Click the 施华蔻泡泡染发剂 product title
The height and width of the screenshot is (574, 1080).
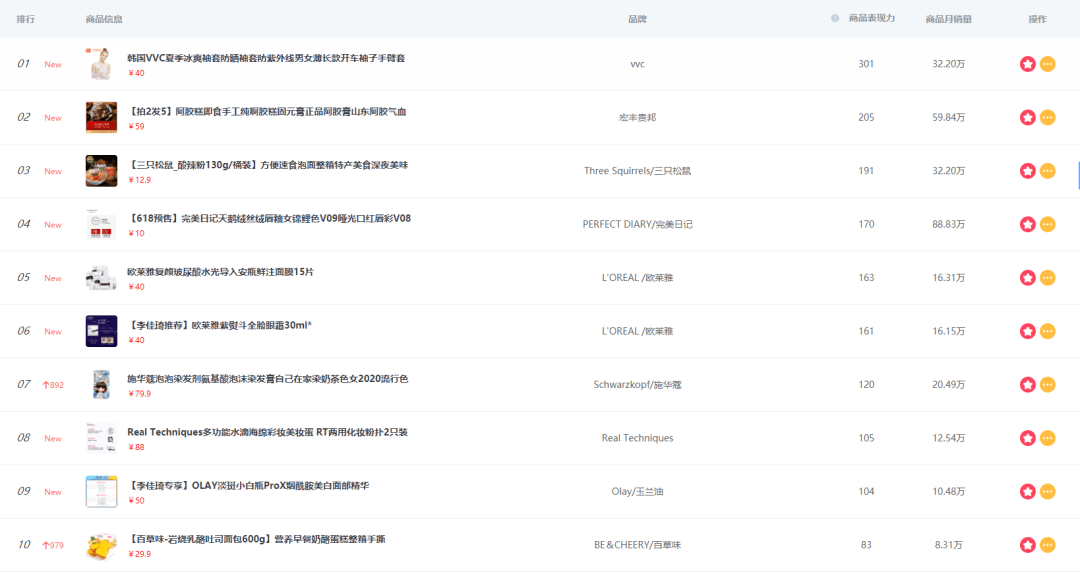pos(267,379)
